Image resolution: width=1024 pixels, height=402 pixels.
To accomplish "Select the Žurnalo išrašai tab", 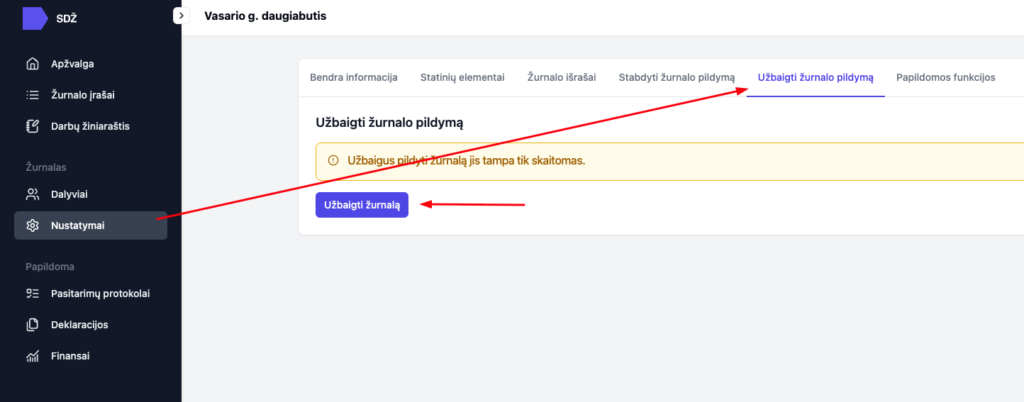I will coord(561,77).
